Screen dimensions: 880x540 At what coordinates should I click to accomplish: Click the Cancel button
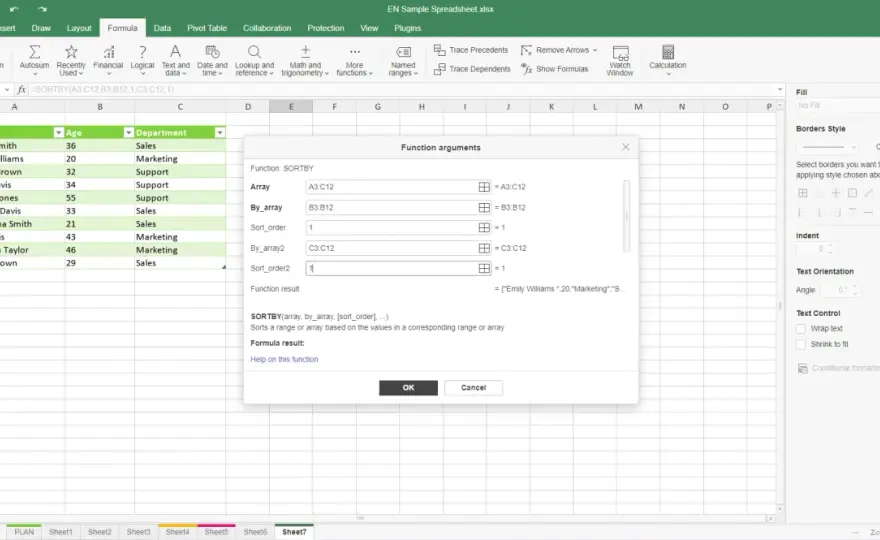pos(473,388)
